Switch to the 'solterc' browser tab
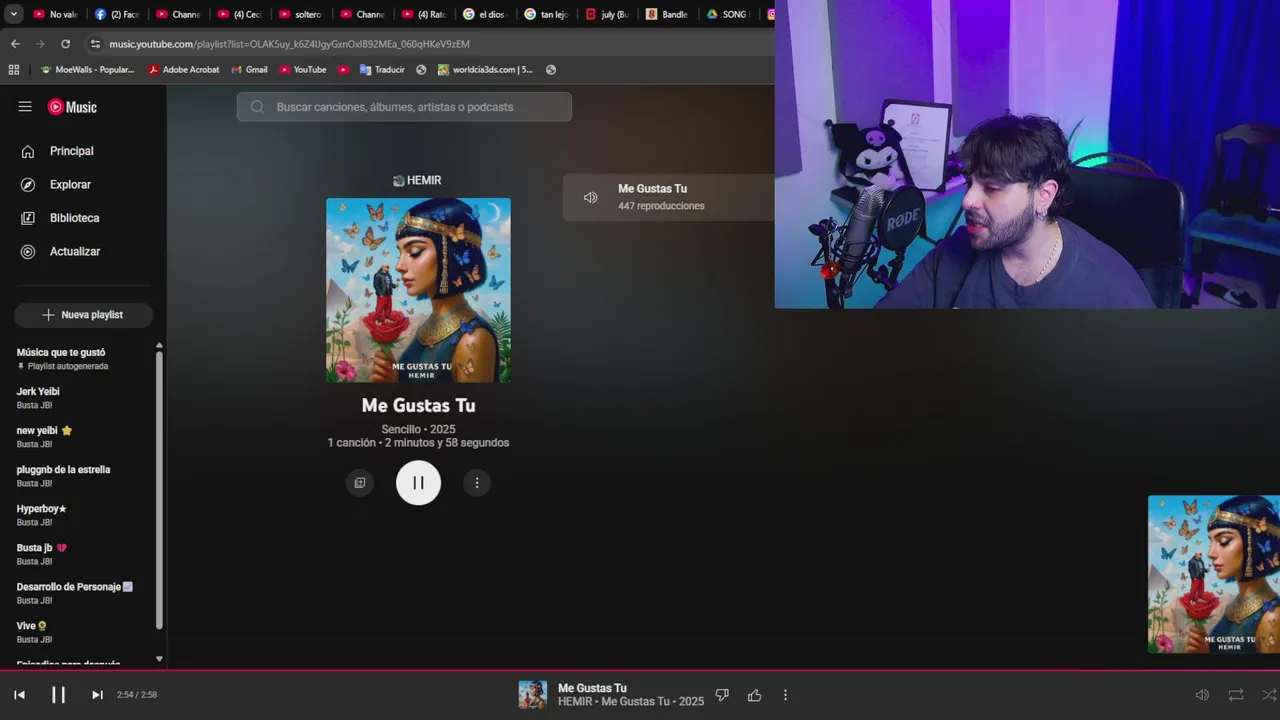This screenshot has width=1280, height=720. point(300,14)
